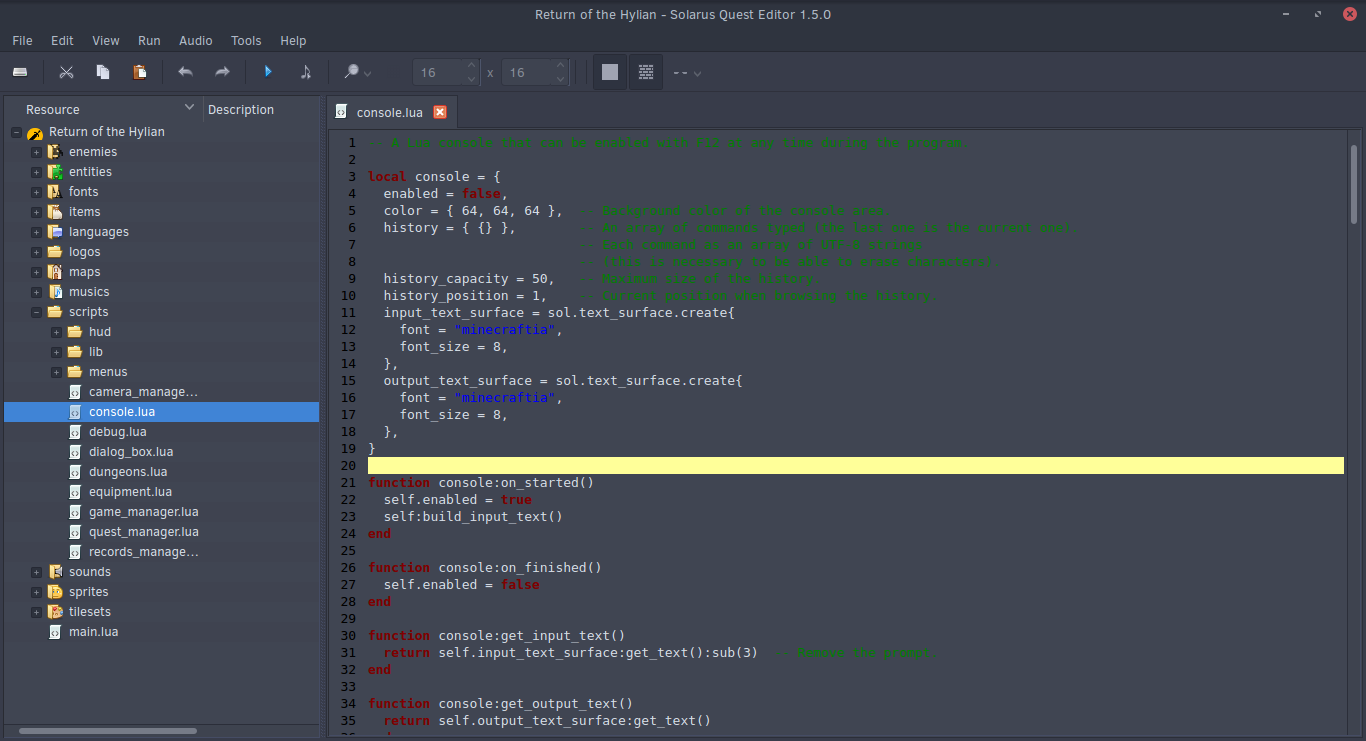Click the music note icon in the toolbar
Image resolution: width=1366 pixels, height=741 pixels.
(305, 72)
